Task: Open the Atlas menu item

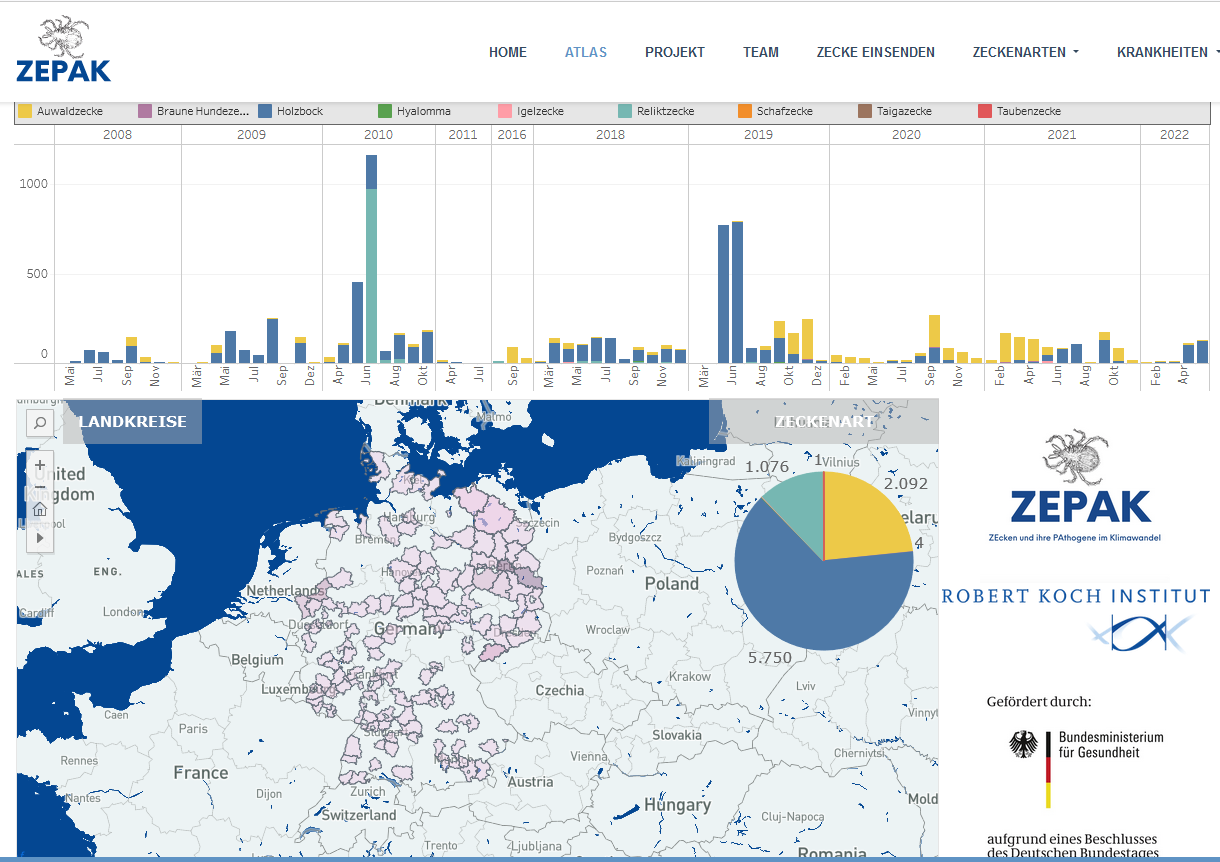Action: (x=585, y=52)
